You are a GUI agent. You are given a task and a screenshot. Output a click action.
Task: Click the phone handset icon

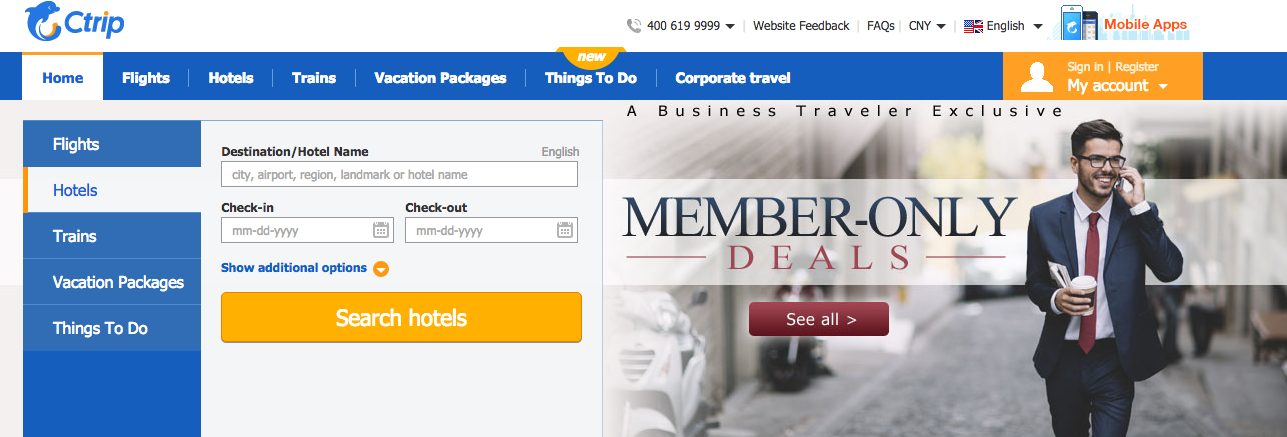pyautogui.click(x=634, y=26)
